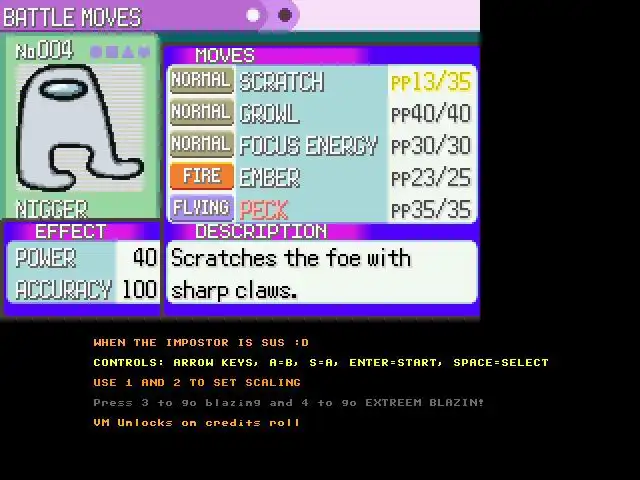Click the DESCRIPTION panel header

click(x=261, y=231)
